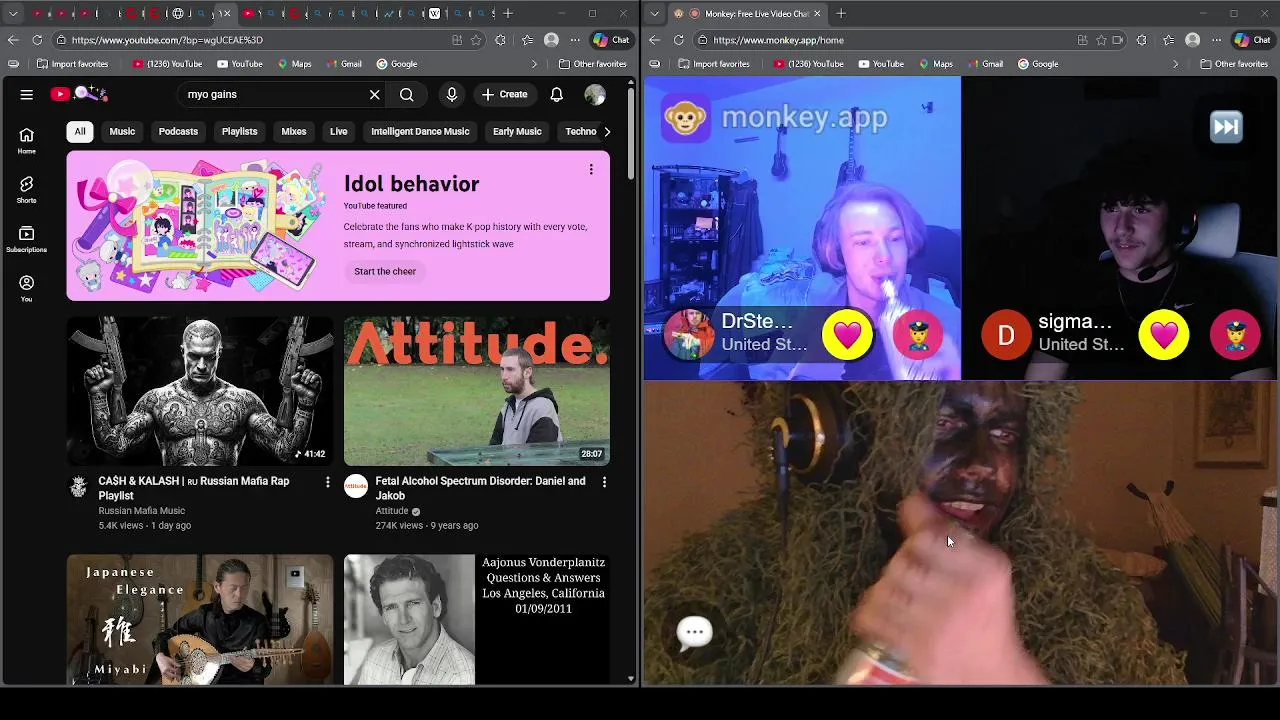Refresh the YouTube browser window
The image size is (1280, 720).
37,40
